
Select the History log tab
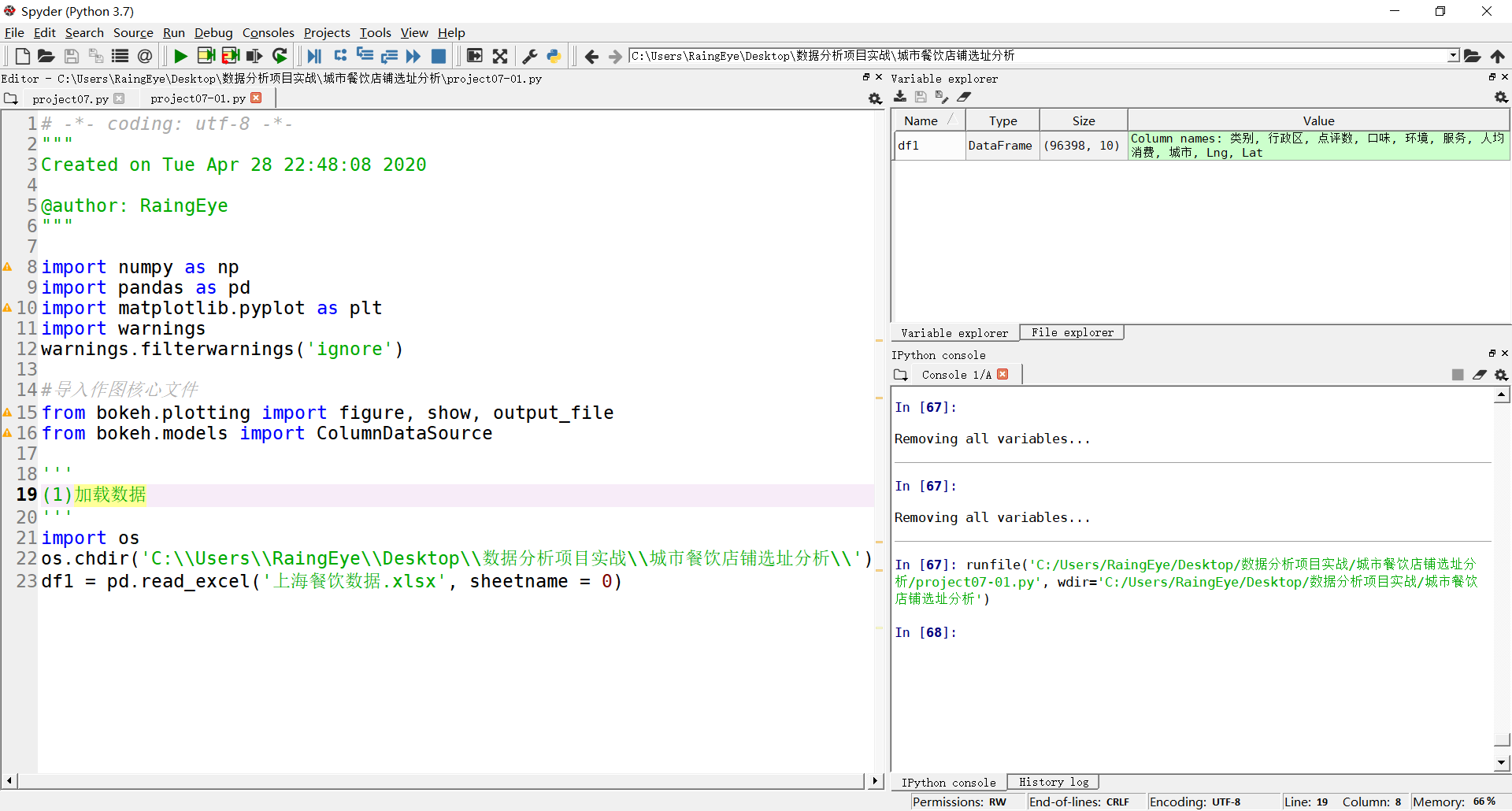point(1054,782)
